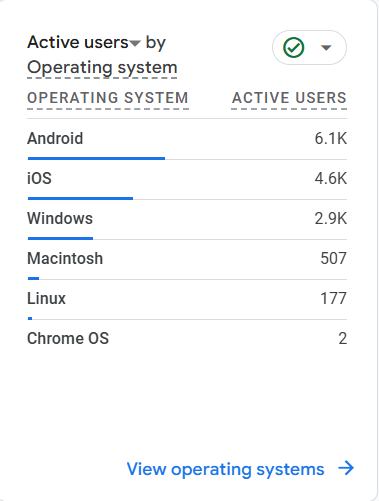This screenshot has width=379, height=501.
Task: Select the Android row
Action: pos(187,140)
